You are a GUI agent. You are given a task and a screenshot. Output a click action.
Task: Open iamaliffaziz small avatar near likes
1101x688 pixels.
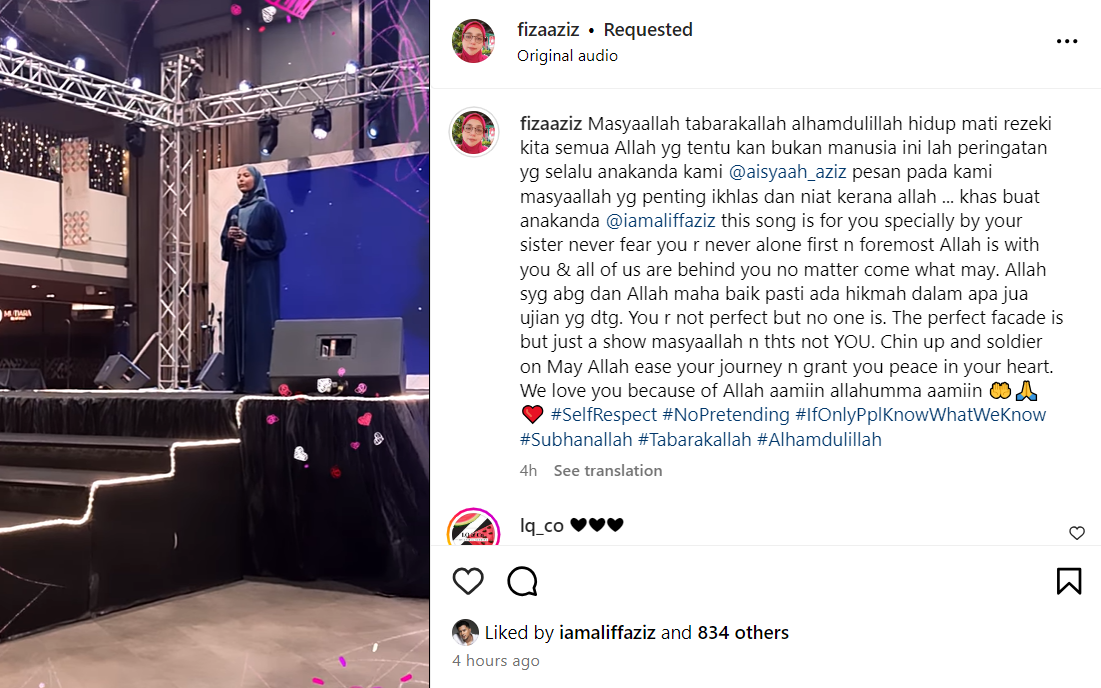tap(465, 633)
